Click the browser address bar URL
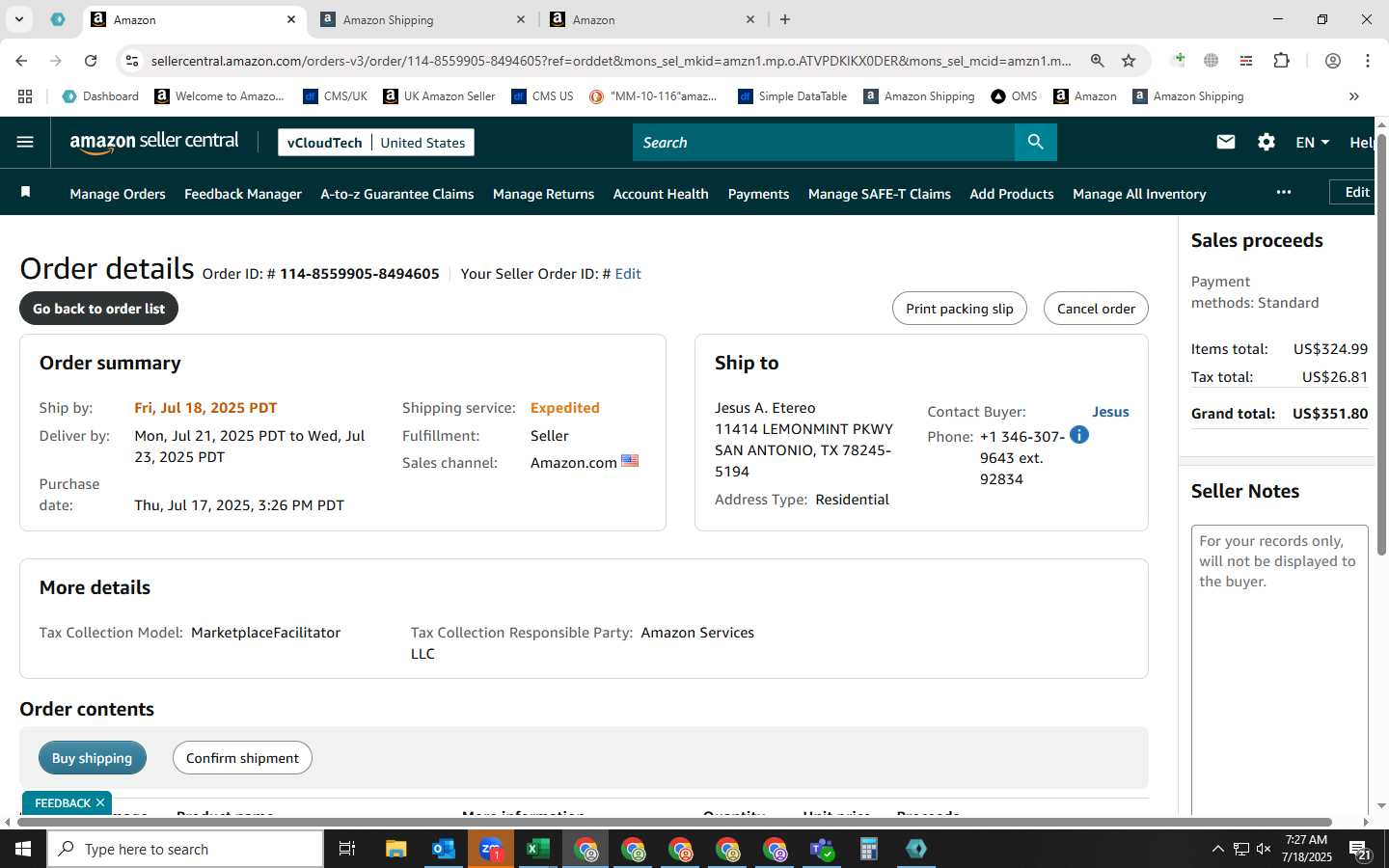This screenshot has height=868, width=1389. pyautogui.click(x=612, y=61)
